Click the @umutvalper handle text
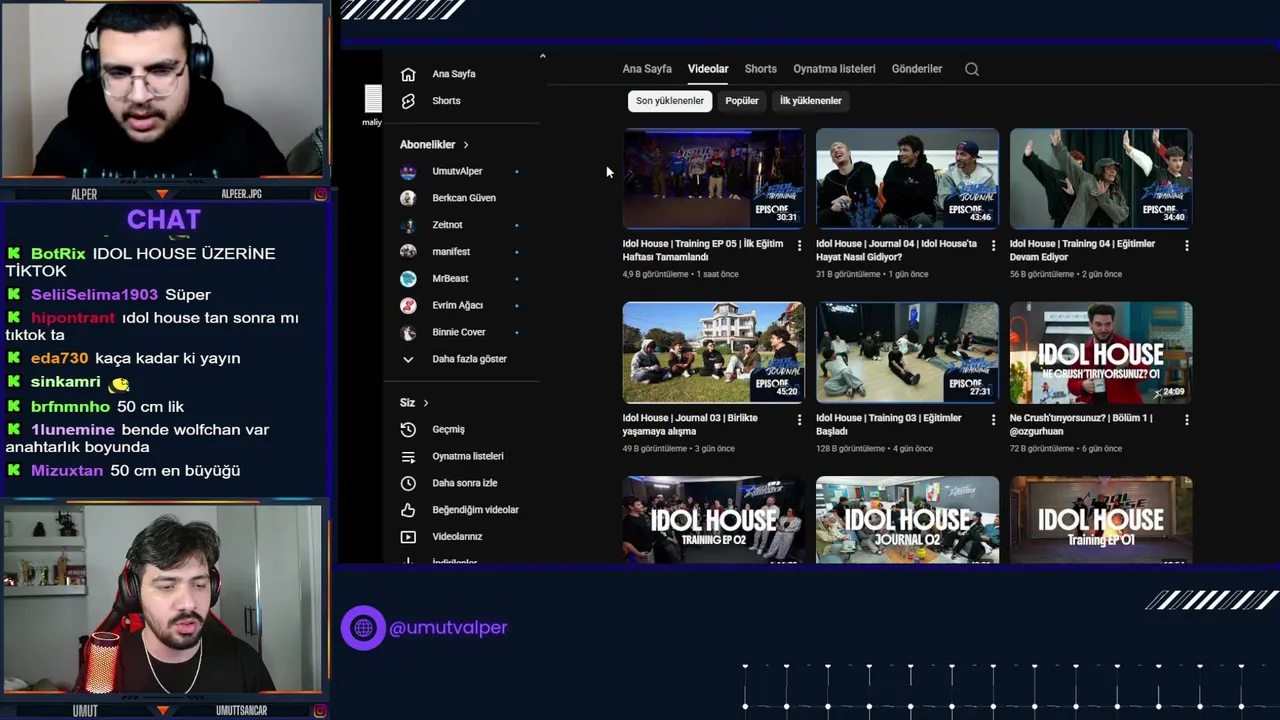 click(x=448, y=628)
